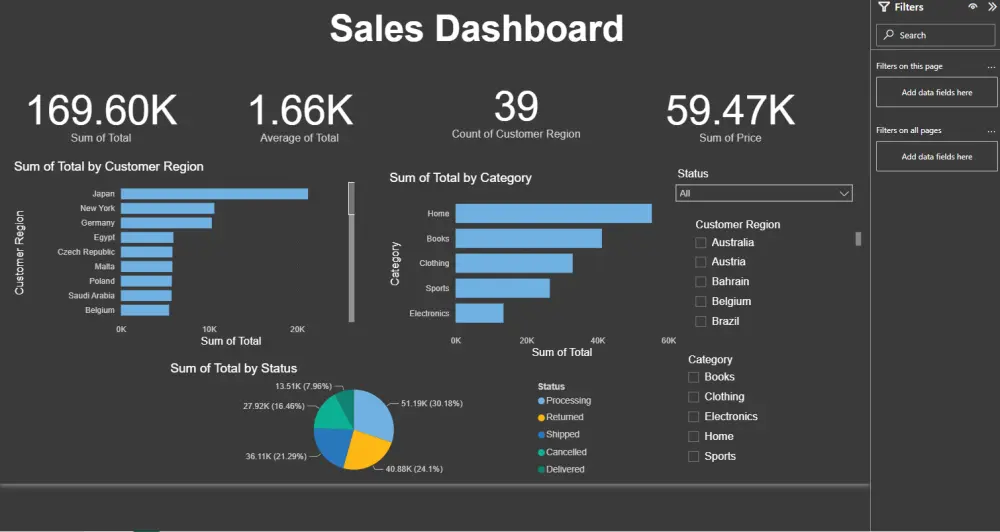Click the Processing legend color dot
This screenshot has height=532, width=1000.
[x=541, y=401]
